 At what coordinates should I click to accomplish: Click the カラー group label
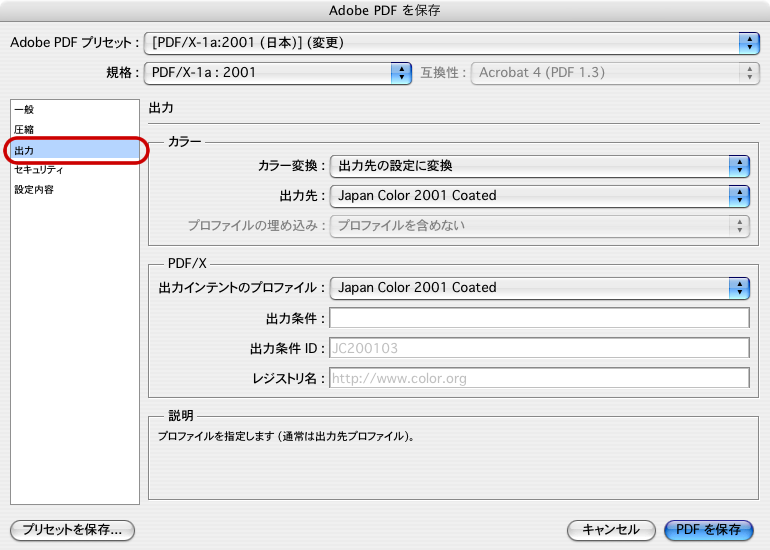[185, 142]
